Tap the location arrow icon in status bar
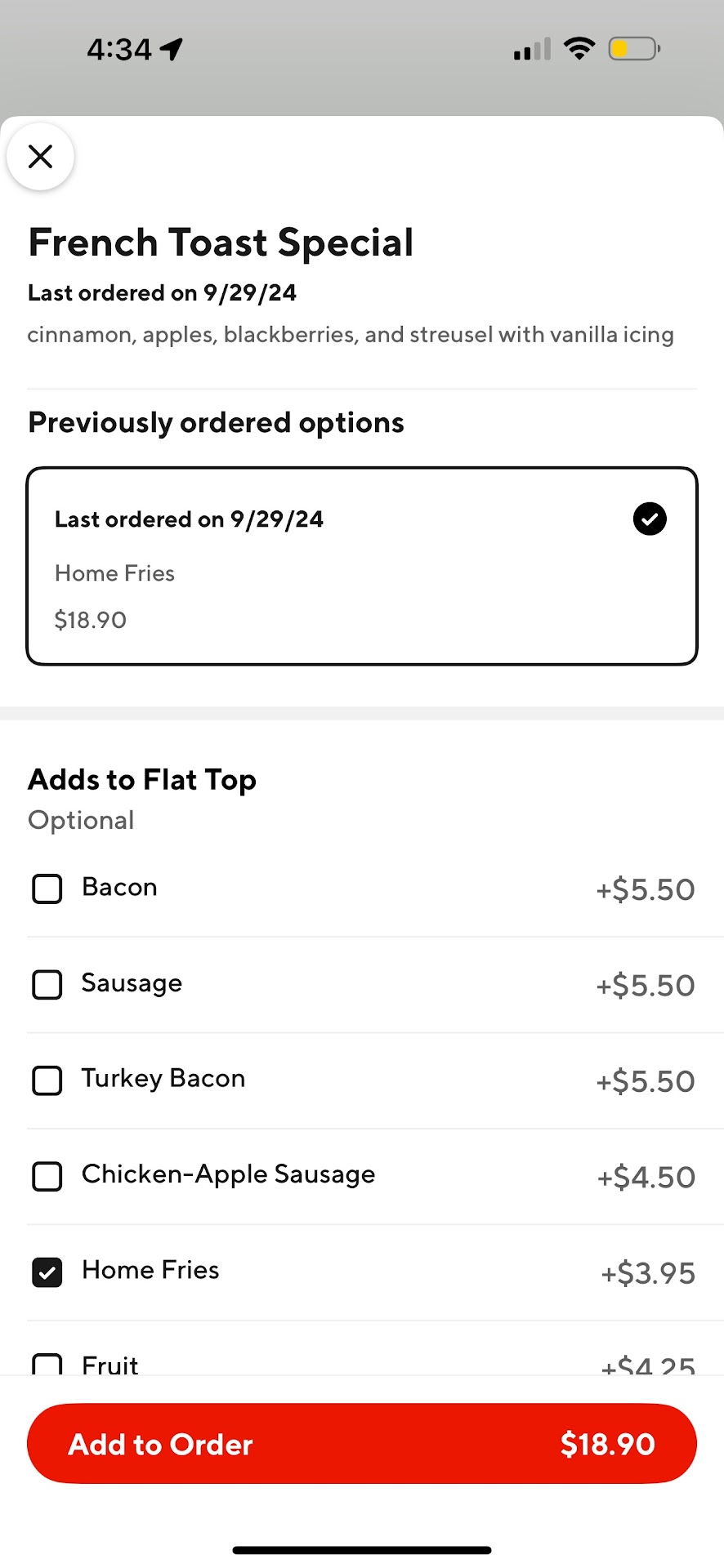724x1568 pixels. pos(172,49)
